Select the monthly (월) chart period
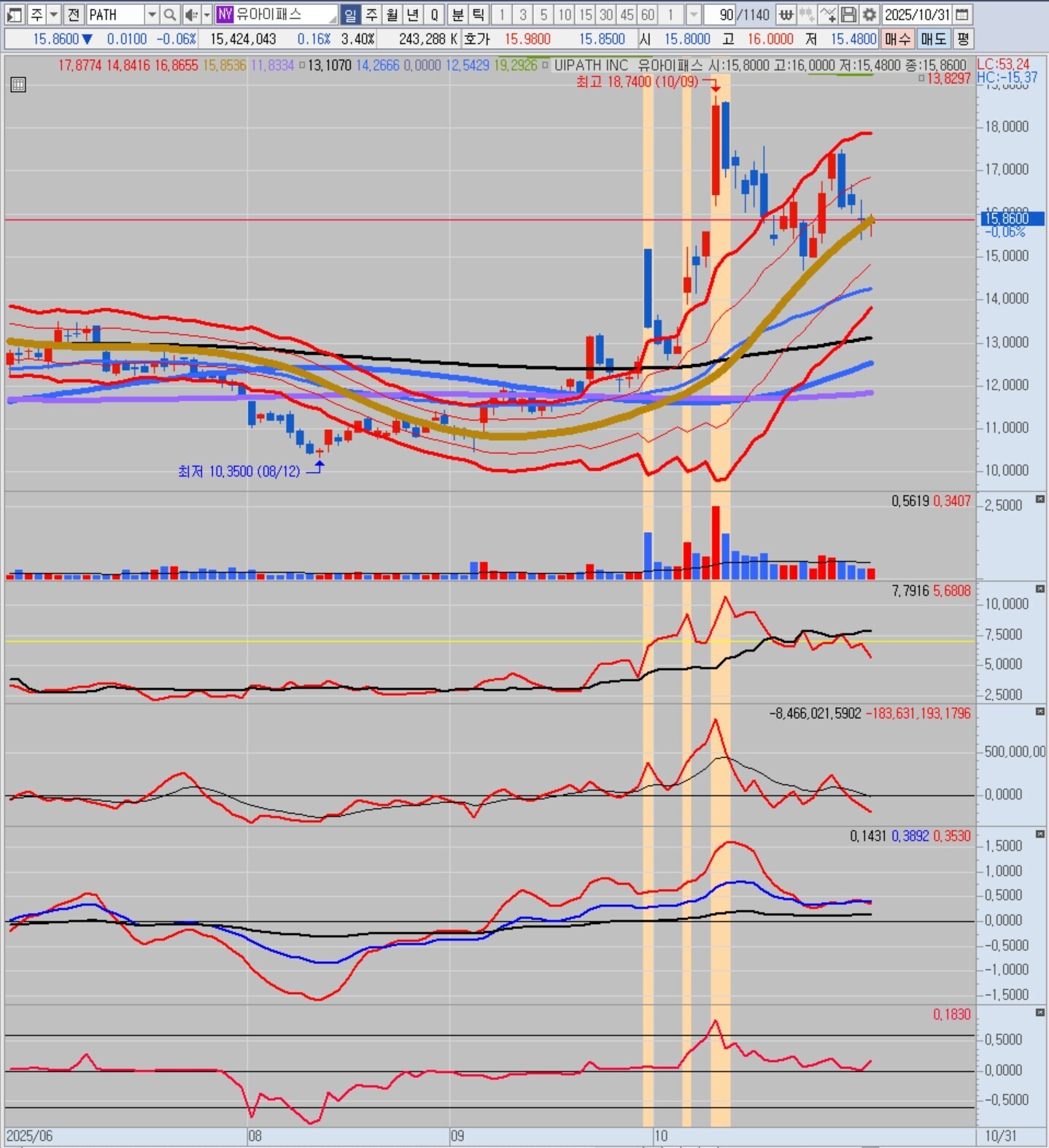This screenshot has width=1049, height=1148. (x=392, y=15)
